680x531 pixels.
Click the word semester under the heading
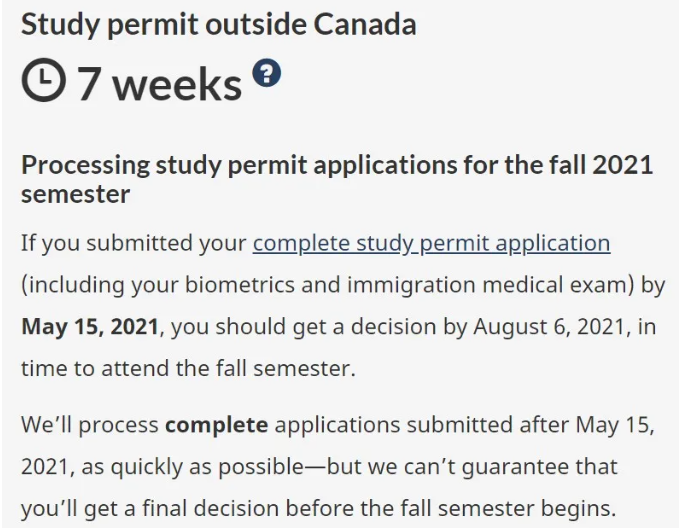75,194
